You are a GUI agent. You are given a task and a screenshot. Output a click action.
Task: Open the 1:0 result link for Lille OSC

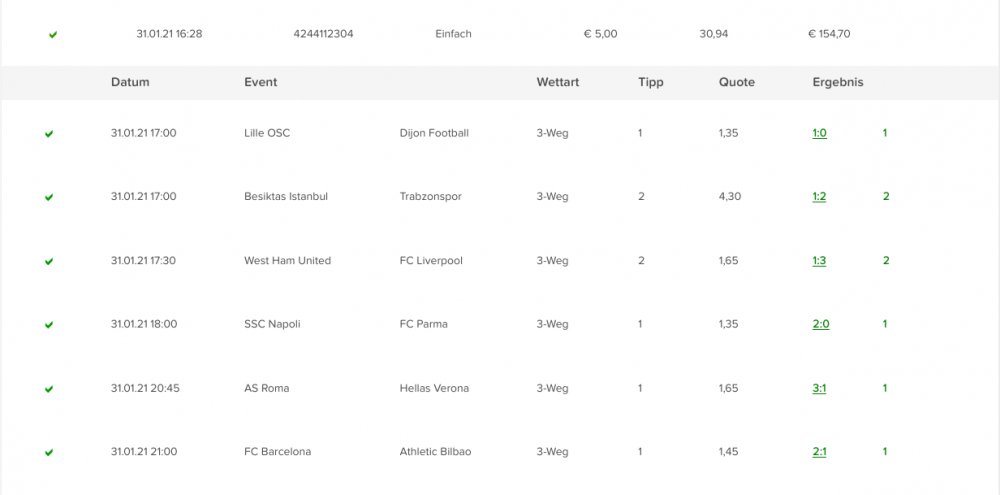(820, 133)
